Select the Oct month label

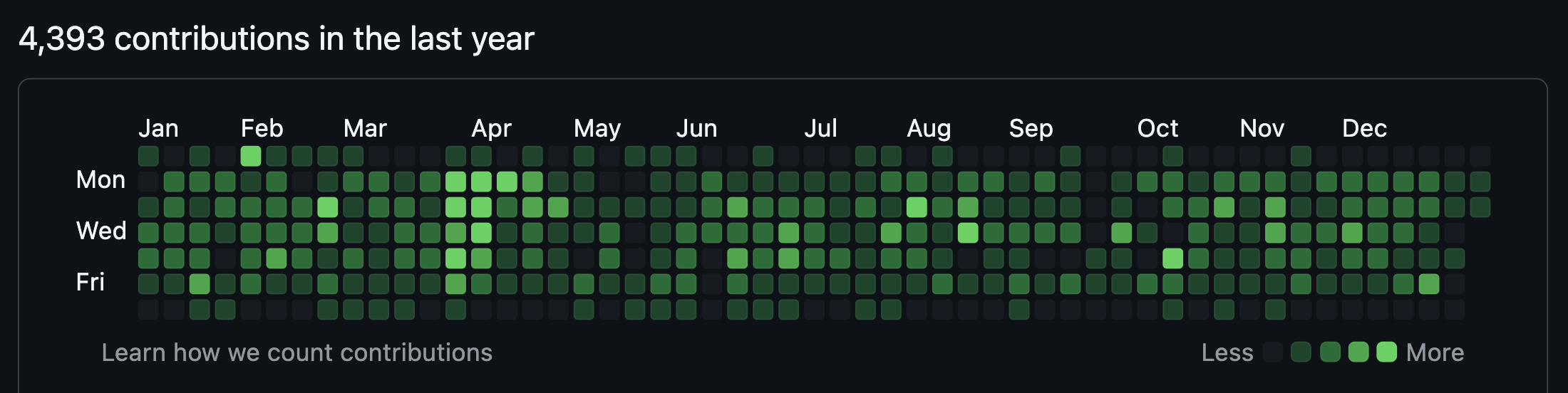tap(1157, 128)
